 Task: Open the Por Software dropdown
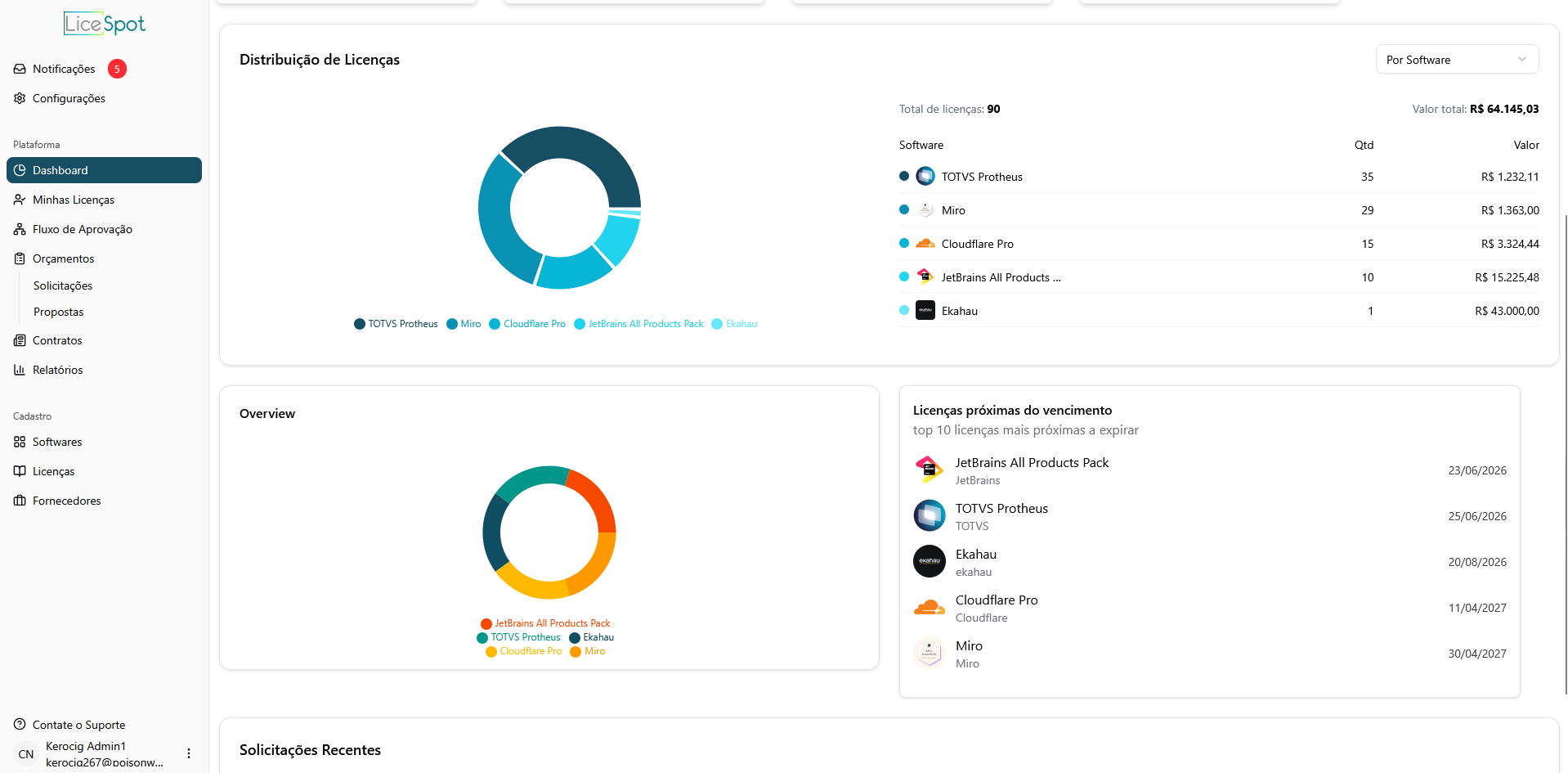point(1457,59)
